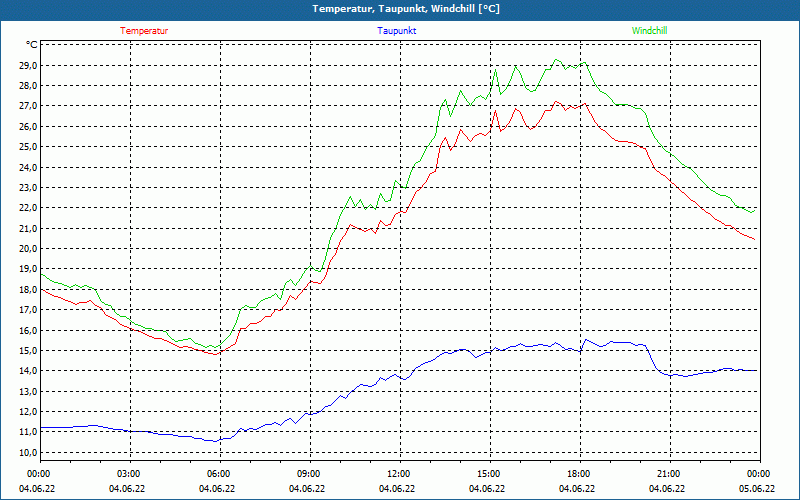Click the '22,0' y-axis value
Image resolution: width=800 pixels, height=500 pixels.
coord(28,208)
